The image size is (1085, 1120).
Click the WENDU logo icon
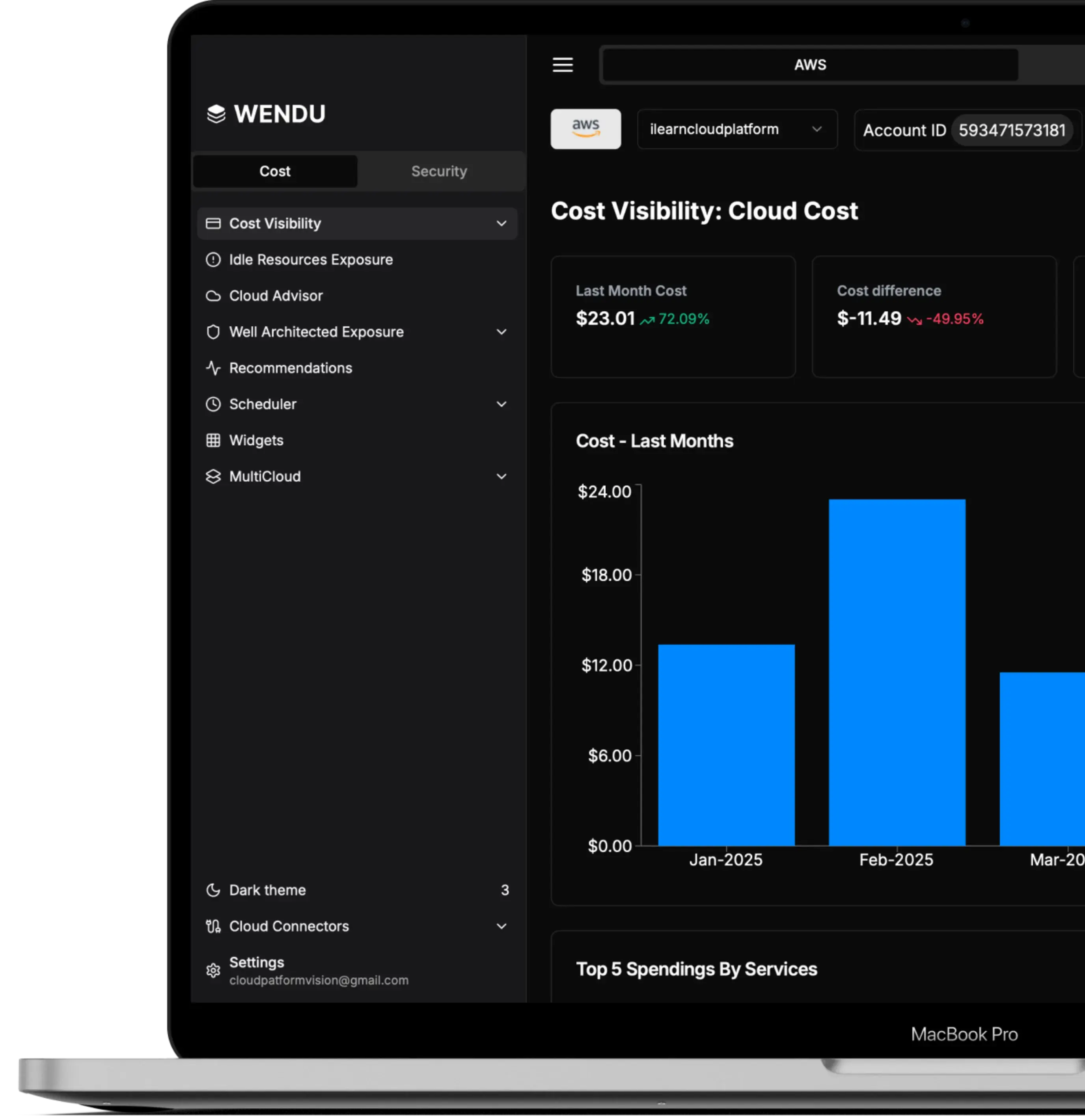point(216,114)
